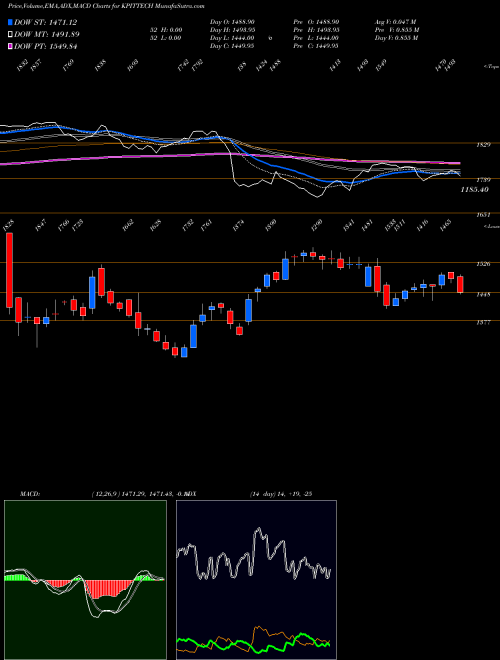Image resolution: width=500 pixels, height=660 pixels.
Task: Click the 'Pre H: 1493.95' value
Action: [x=316, y=30]
